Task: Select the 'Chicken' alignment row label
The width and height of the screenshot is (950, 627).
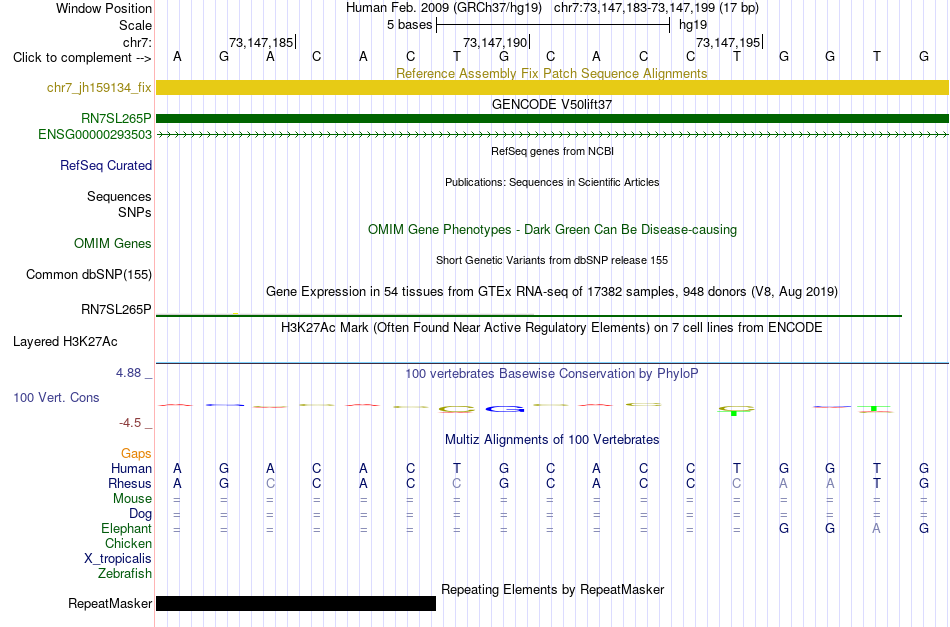Action: [128, 543]
